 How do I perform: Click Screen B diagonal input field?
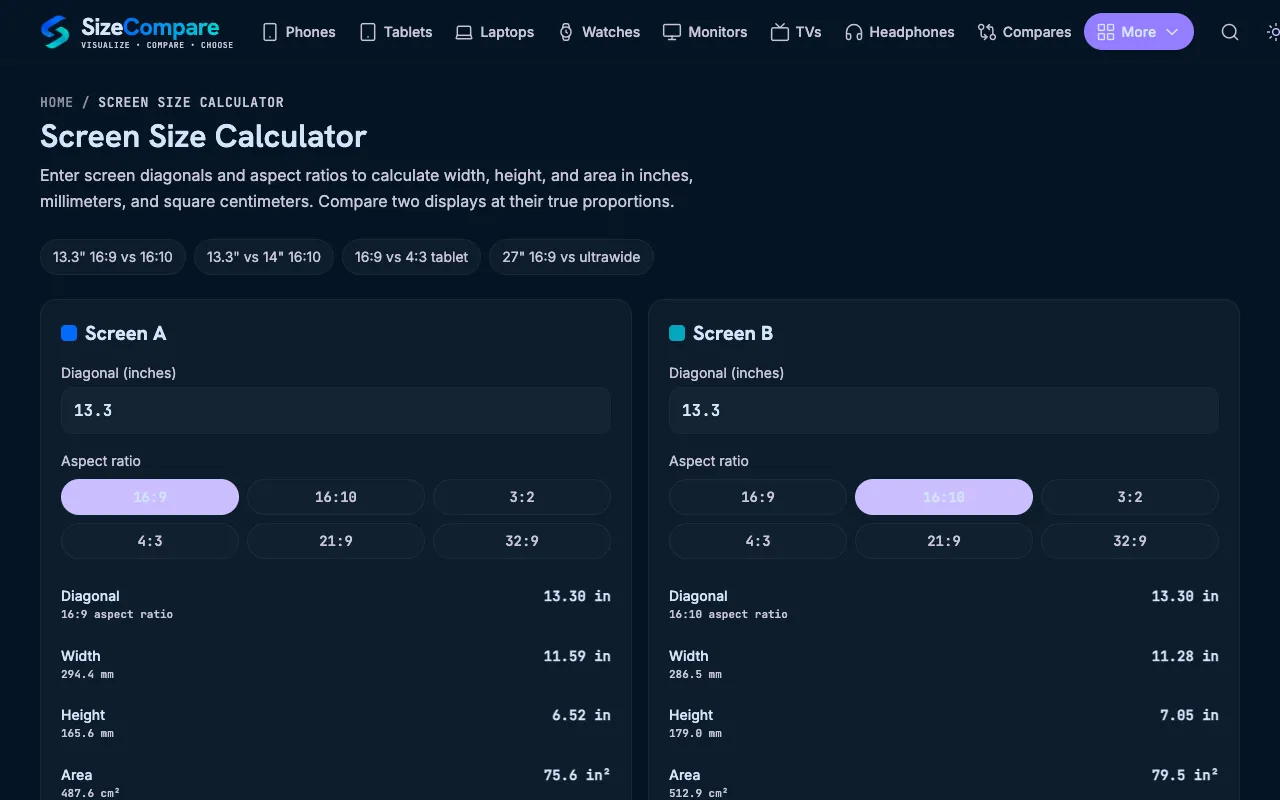(x=944, y=410)
